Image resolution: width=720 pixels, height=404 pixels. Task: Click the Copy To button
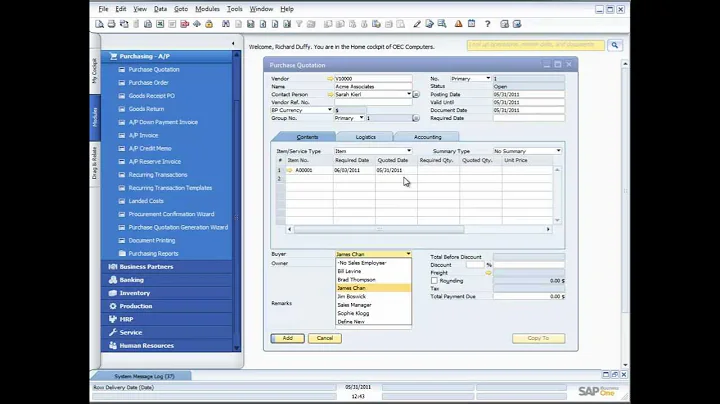(538, 338)
